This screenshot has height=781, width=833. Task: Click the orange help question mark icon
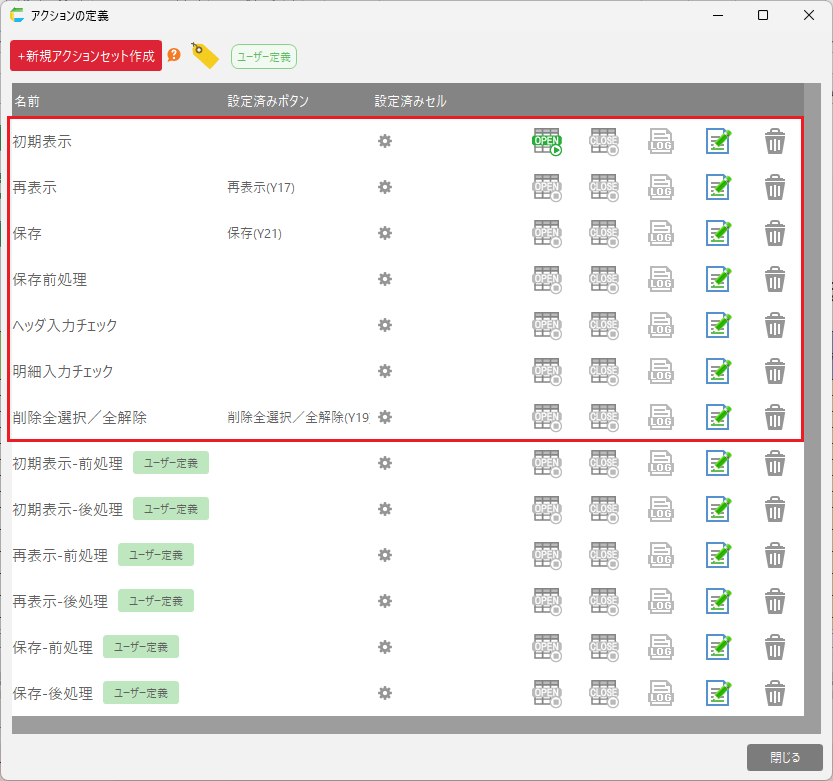tap(174, 55)
